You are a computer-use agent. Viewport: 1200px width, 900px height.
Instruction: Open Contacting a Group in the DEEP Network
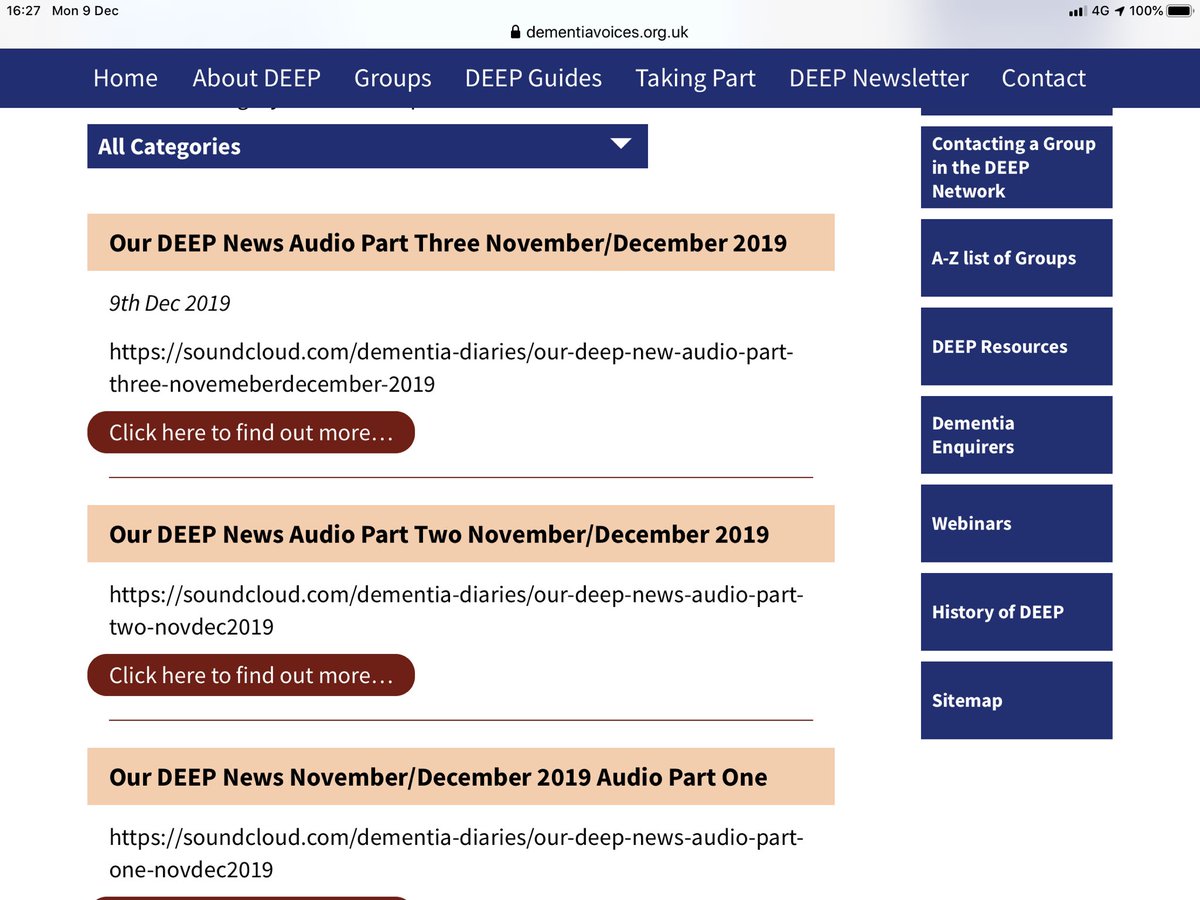[1016, 167]
